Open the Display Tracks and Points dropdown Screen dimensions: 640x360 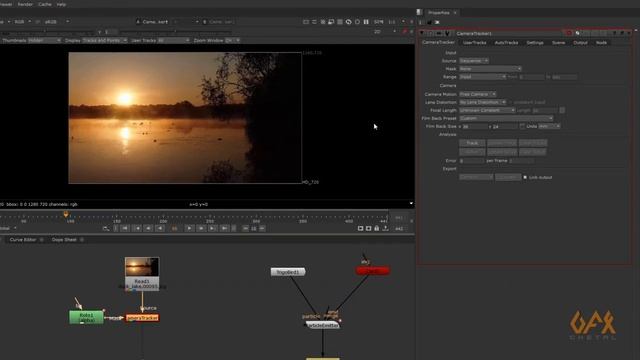click(105, 40)
